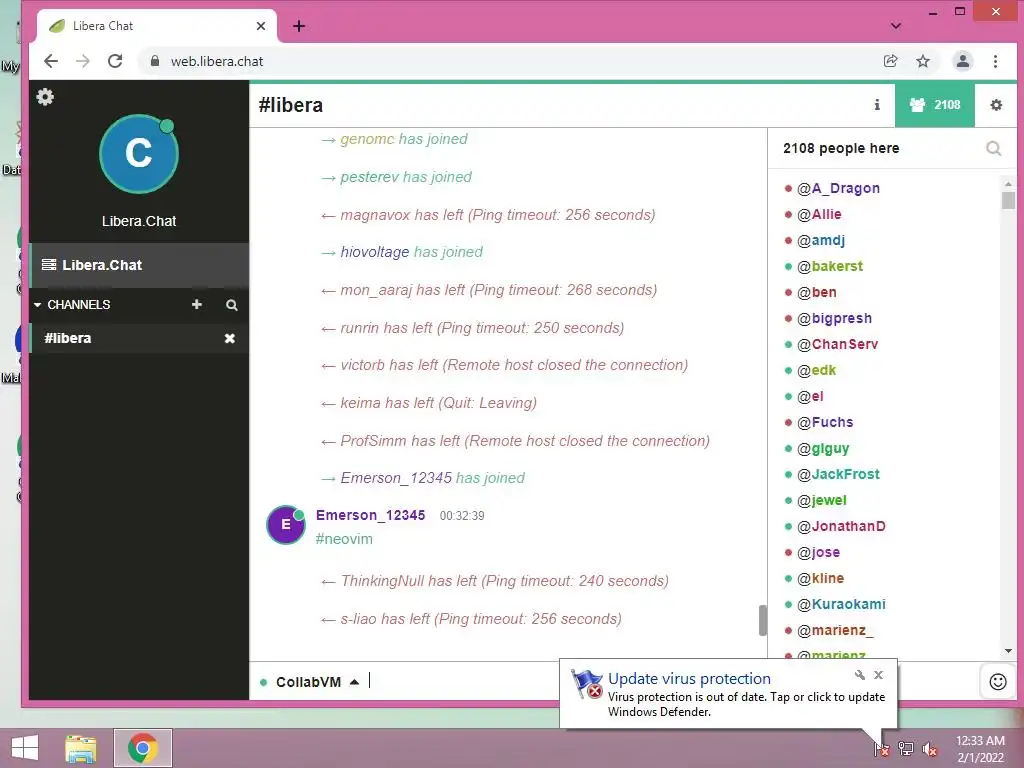Go back in browser

(51, 61)
